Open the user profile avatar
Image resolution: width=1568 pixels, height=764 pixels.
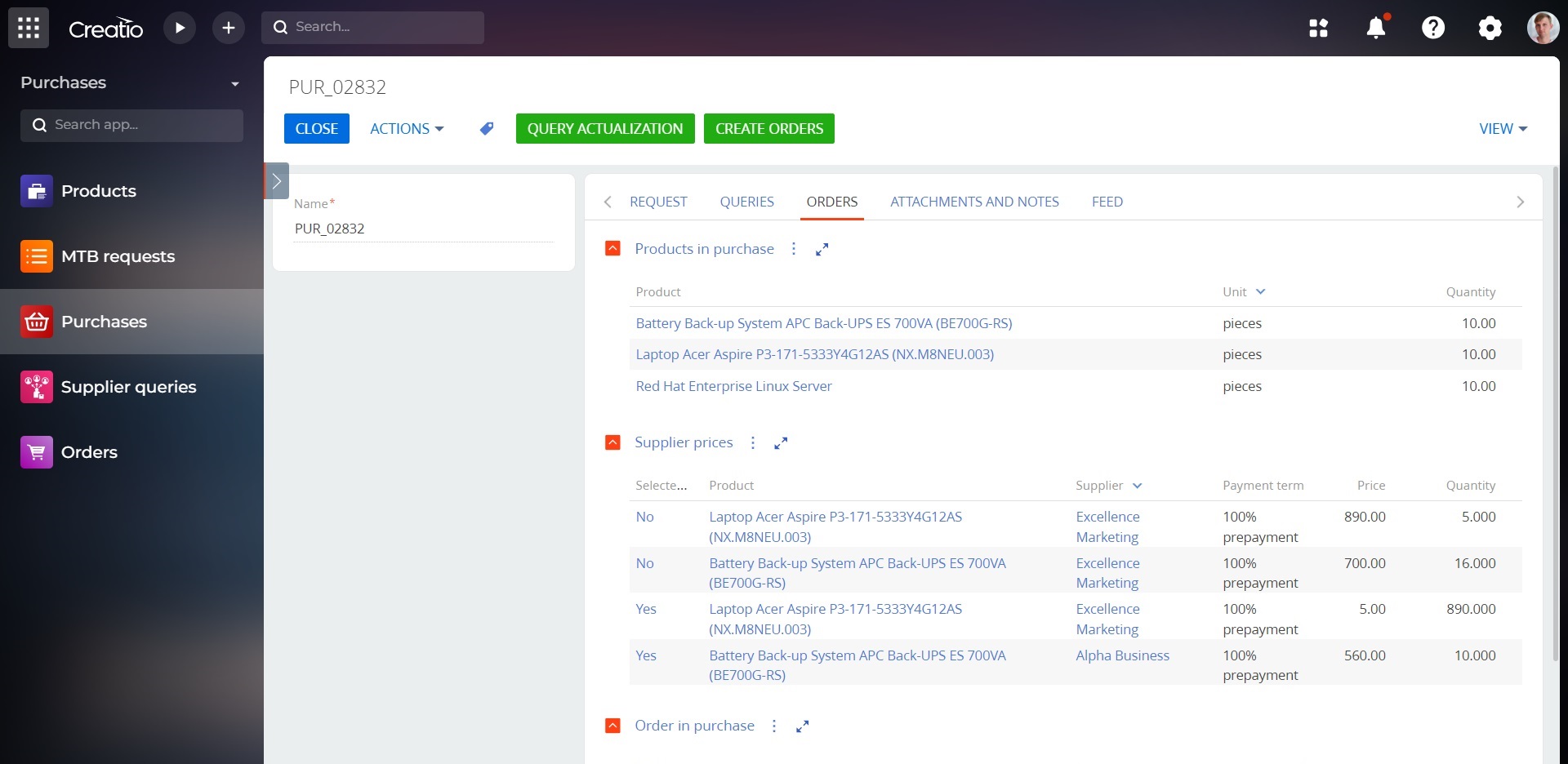(1543, 28)
